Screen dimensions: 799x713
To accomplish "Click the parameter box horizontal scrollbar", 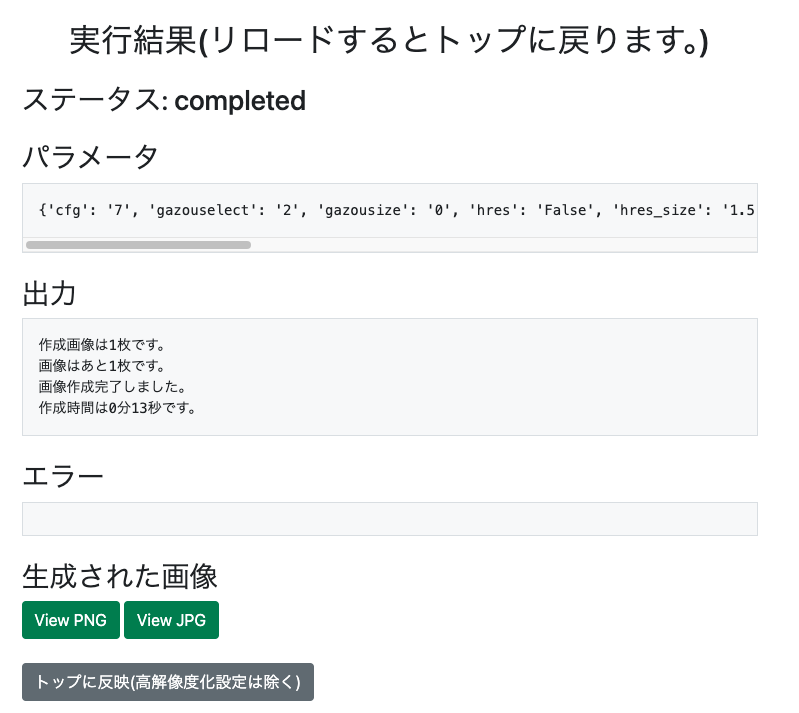I will [x=138, y=245].
